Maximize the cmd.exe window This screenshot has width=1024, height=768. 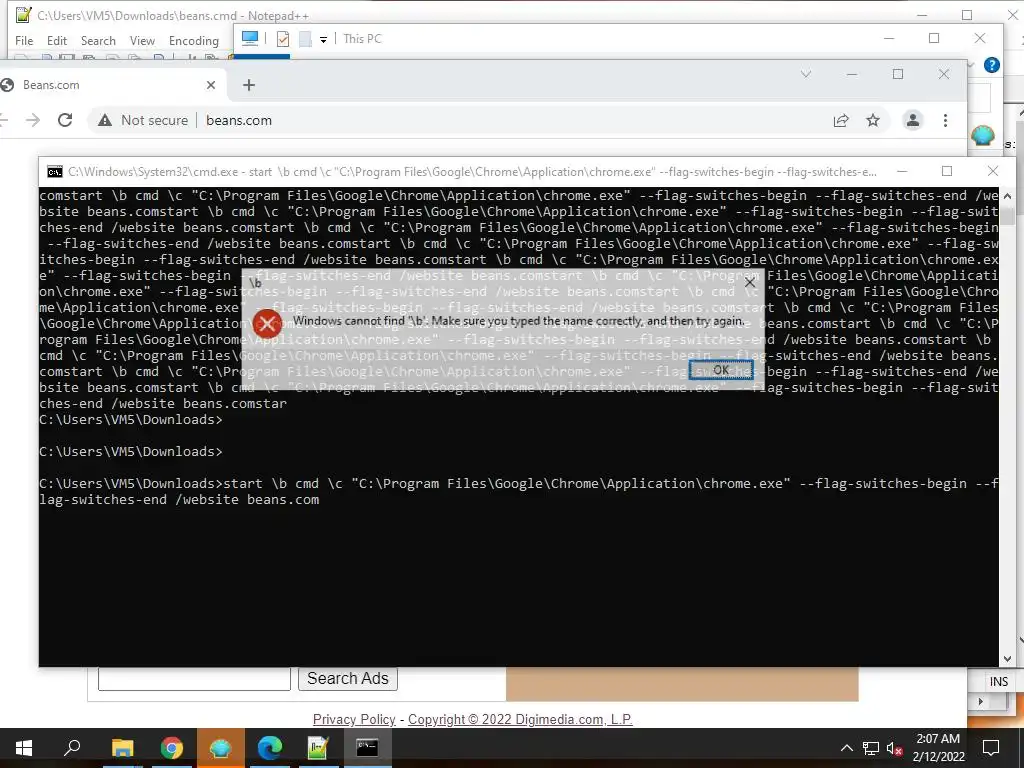pyautogui.click(x=947, y=171)
